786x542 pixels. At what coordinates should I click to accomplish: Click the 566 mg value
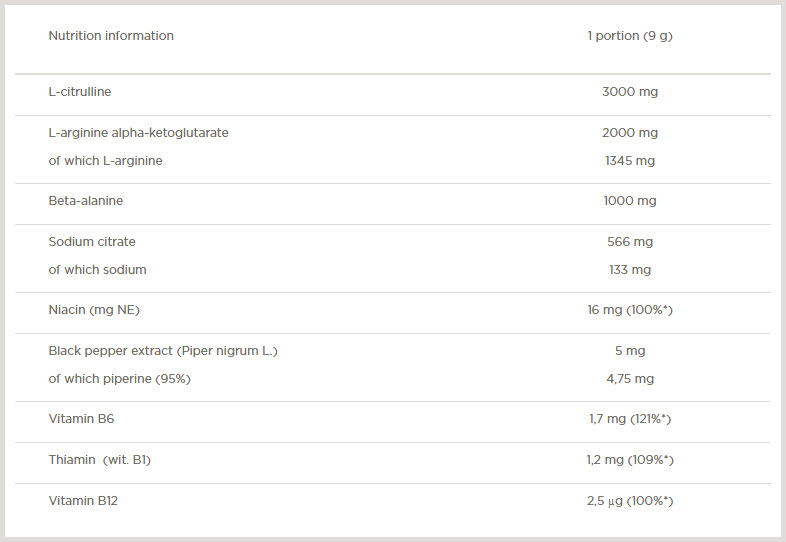(x=629, y=242)
